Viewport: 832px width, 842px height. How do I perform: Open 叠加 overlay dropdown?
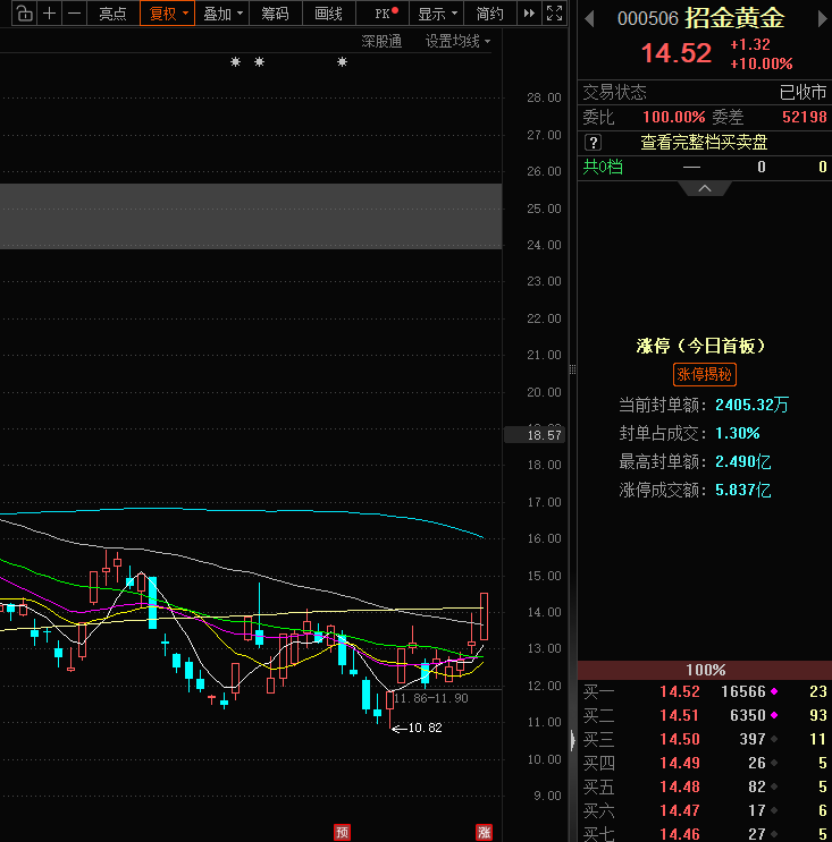222,13
